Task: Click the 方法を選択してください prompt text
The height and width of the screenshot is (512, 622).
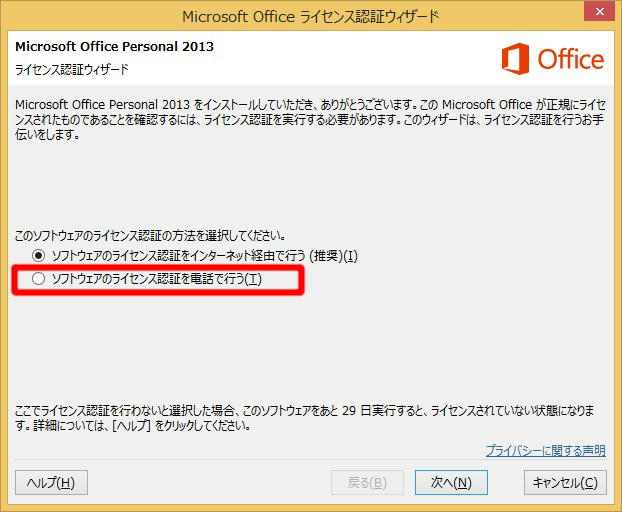Action: [x=150, y=236]
